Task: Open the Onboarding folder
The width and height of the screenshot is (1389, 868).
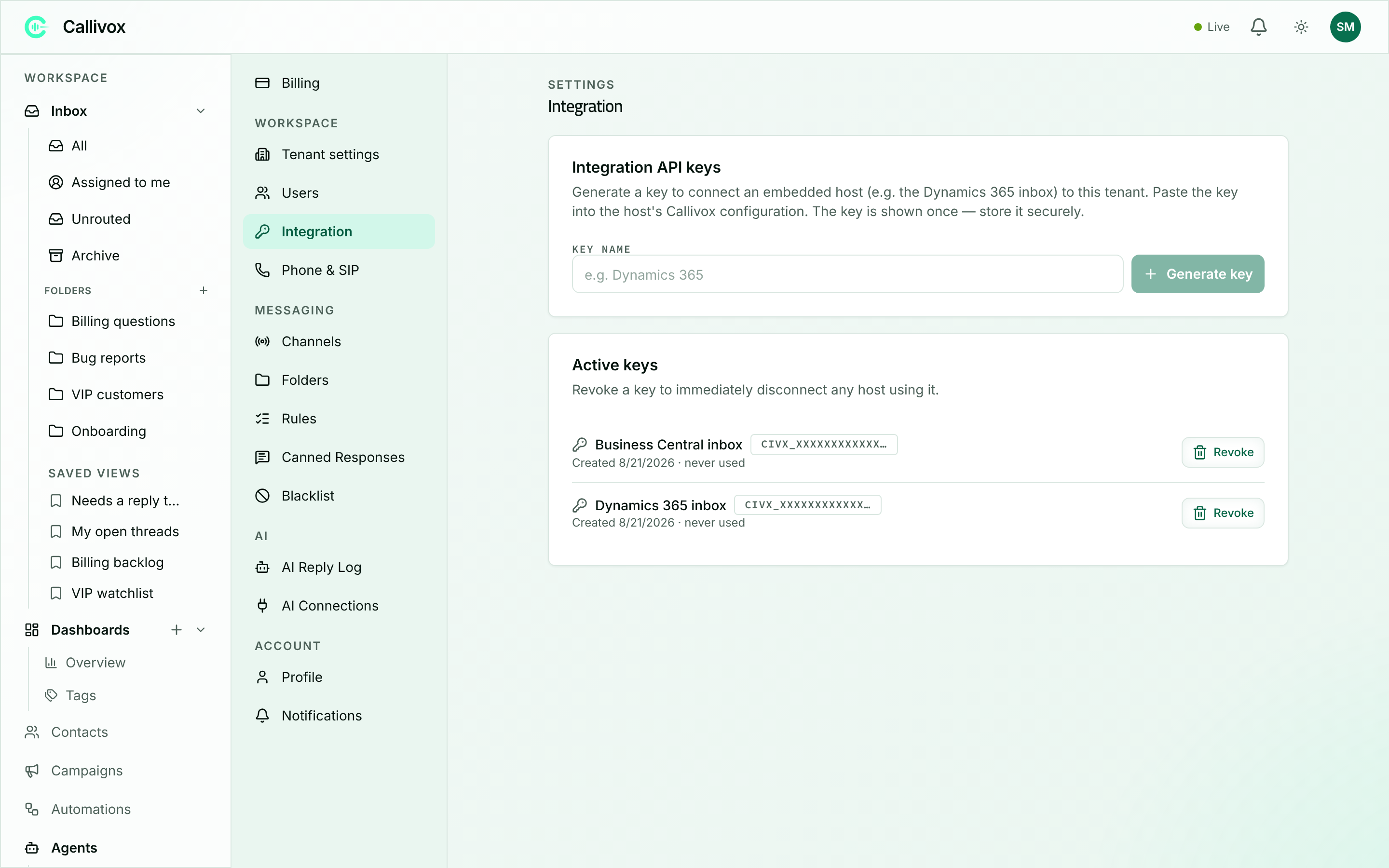Action: coord(127,431)
